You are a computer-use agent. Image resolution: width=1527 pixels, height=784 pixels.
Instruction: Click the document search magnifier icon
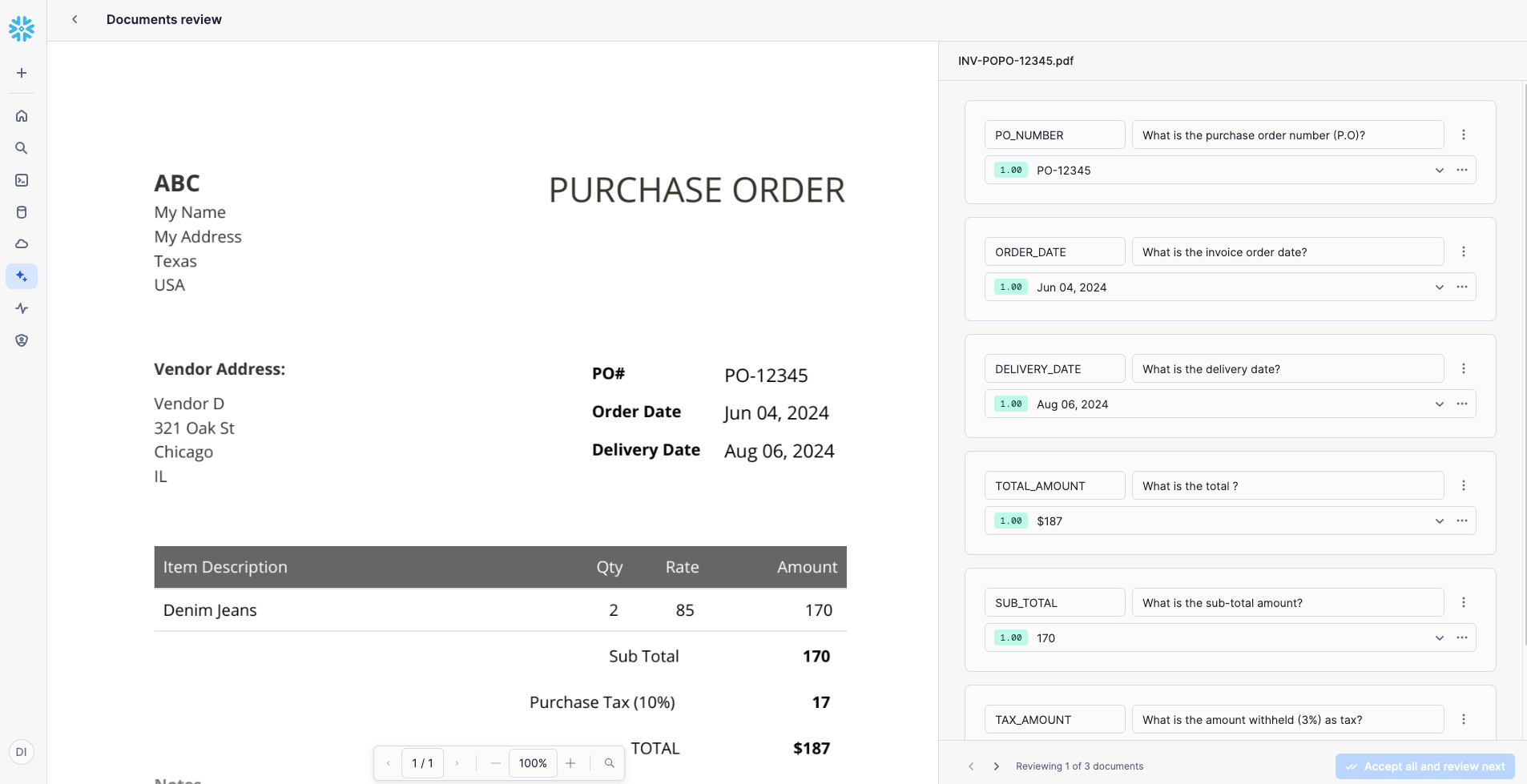coord(610,763)
